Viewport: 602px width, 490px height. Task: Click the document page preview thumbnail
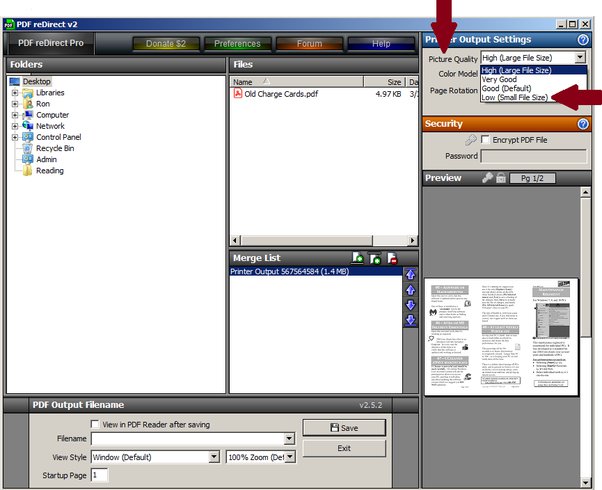pyautogui.click(x=501, y=337)
